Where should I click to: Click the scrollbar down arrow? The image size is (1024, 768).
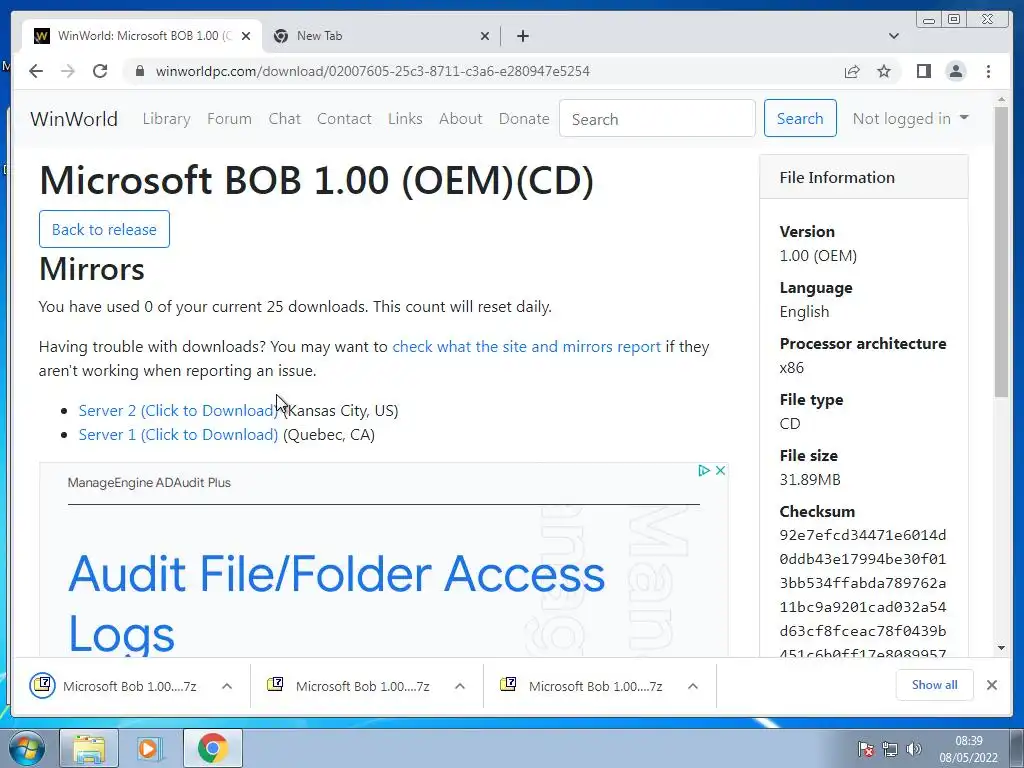tap(1001, 648)
